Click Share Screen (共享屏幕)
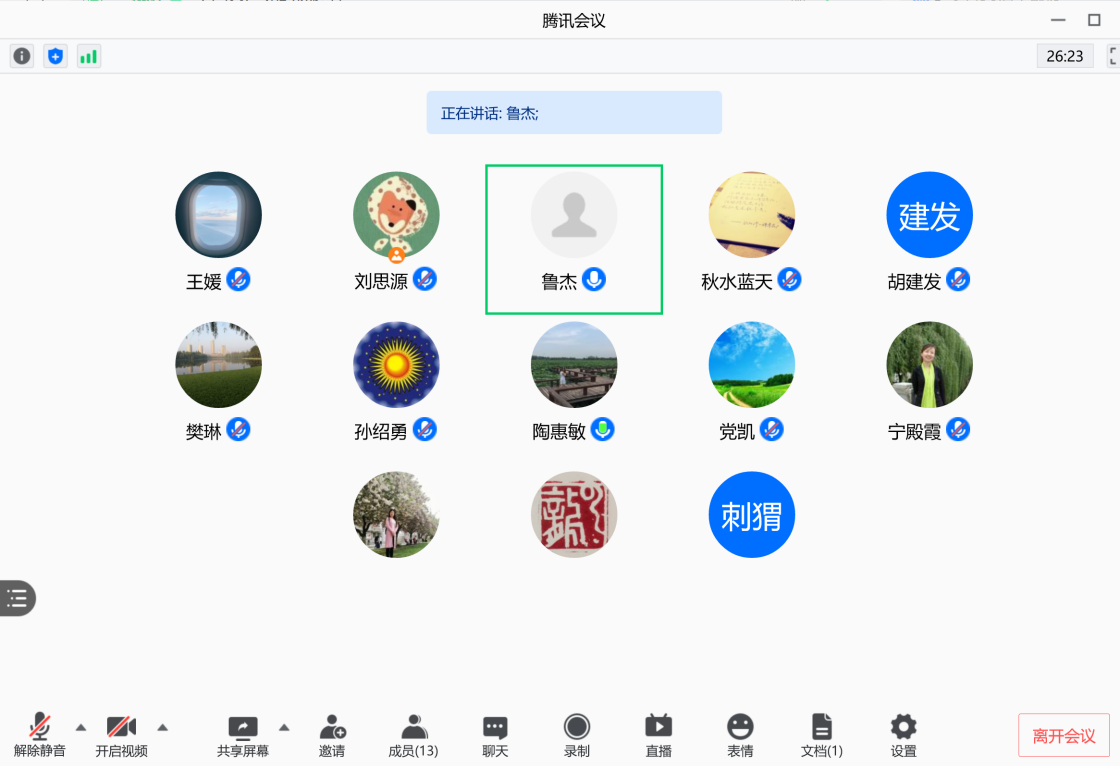 click(x=243, y=734)
